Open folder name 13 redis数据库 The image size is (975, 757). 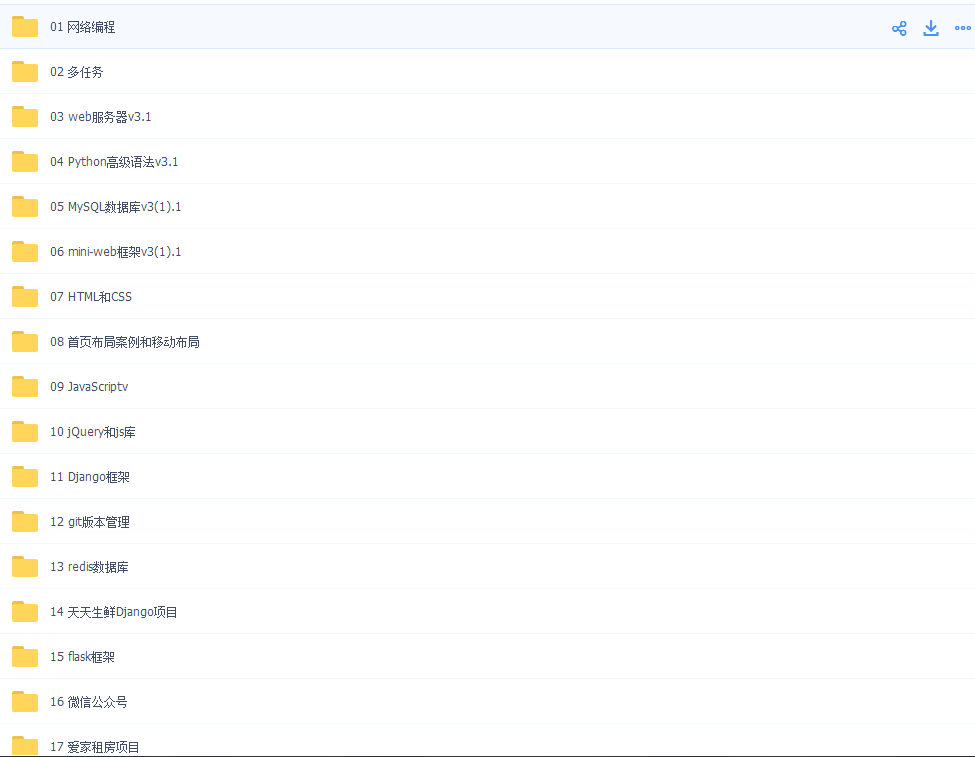tap(90, 567)
